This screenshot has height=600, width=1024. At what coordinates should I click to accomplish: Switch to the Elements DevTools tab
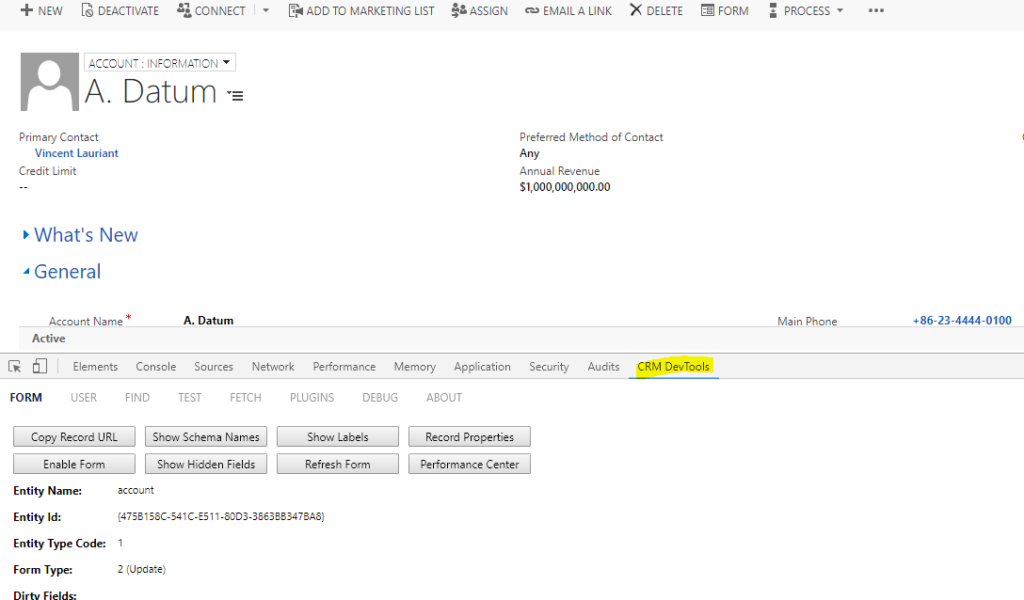(x=95, y=367)
